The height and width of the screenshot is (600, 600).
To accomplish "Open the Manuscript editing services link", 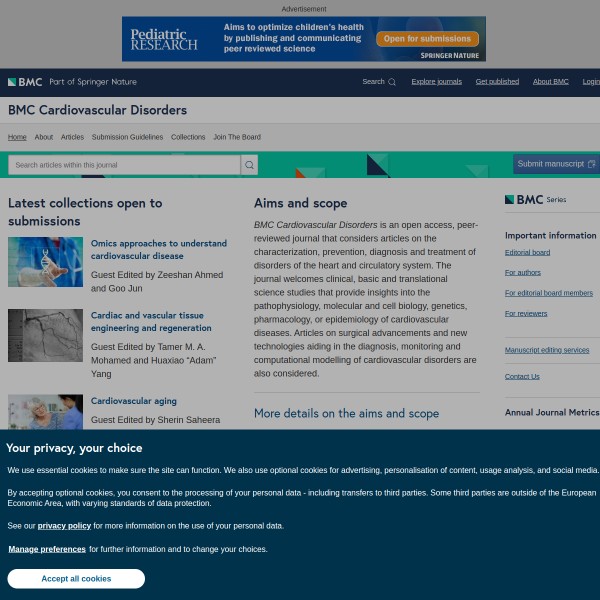I will (x=546, y=350).
